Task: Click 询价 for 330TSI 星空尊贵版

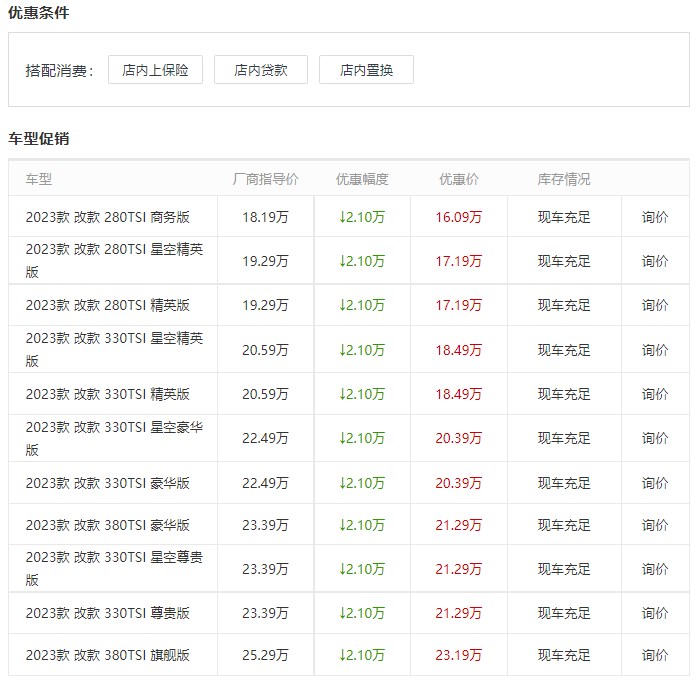Action: [655, 569]
